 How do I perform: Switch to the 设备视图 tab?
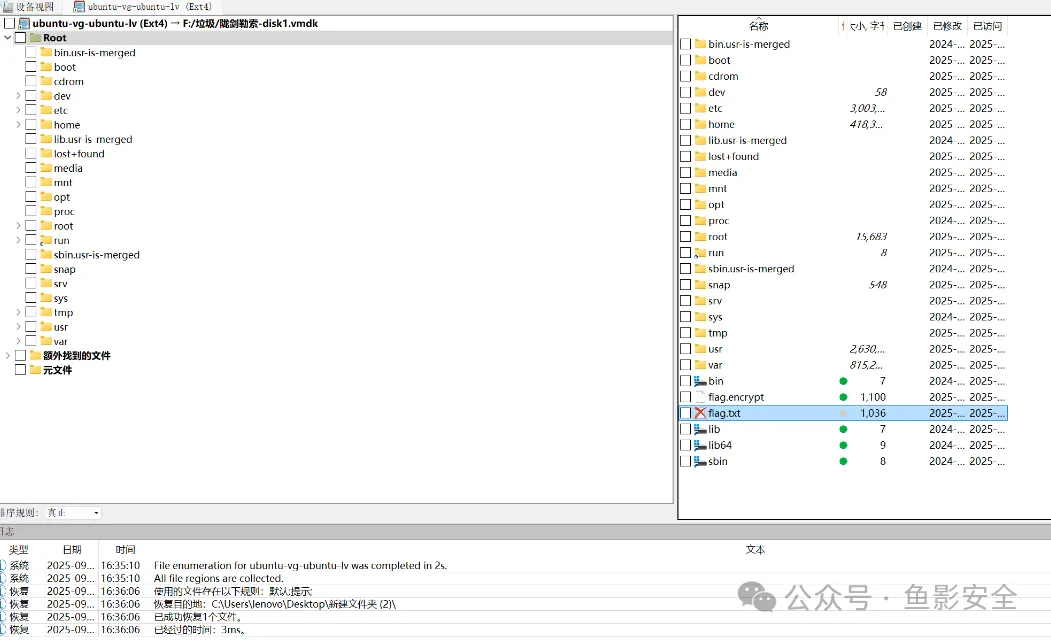29,6
